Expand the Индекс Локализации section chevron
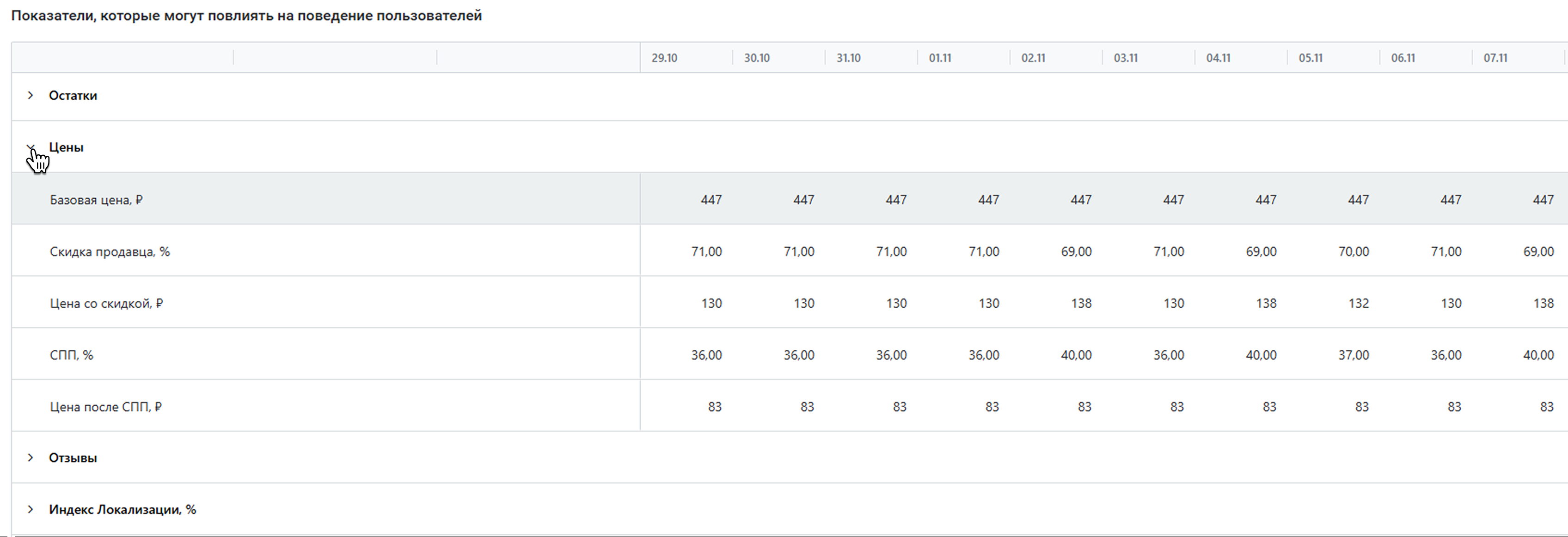This screenshot has height=537, width=1568. pyautogui.click(x=31, y=510)
